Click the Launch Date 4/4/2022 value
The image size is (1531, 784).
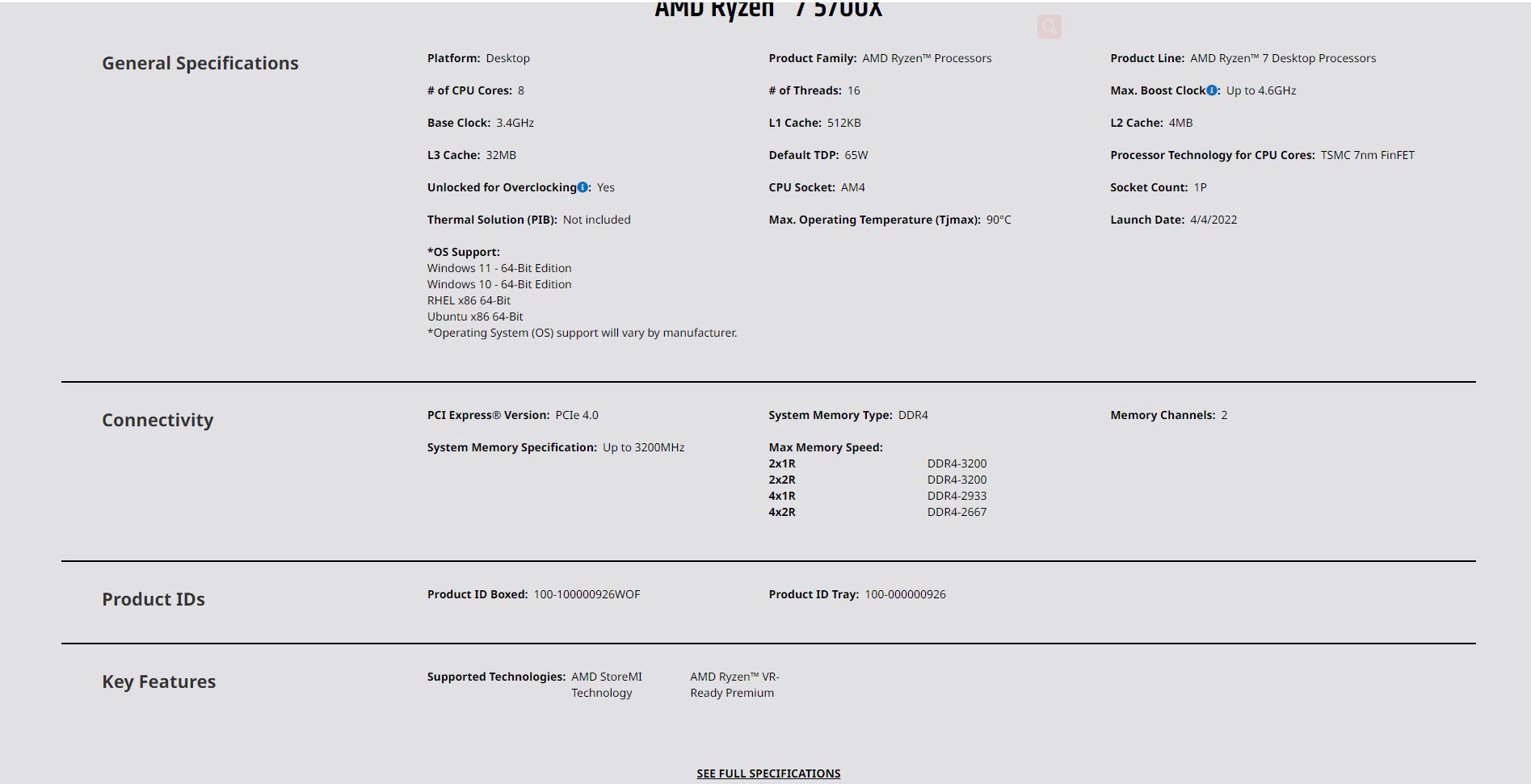pyautogui.click(x=1213, y=220)
